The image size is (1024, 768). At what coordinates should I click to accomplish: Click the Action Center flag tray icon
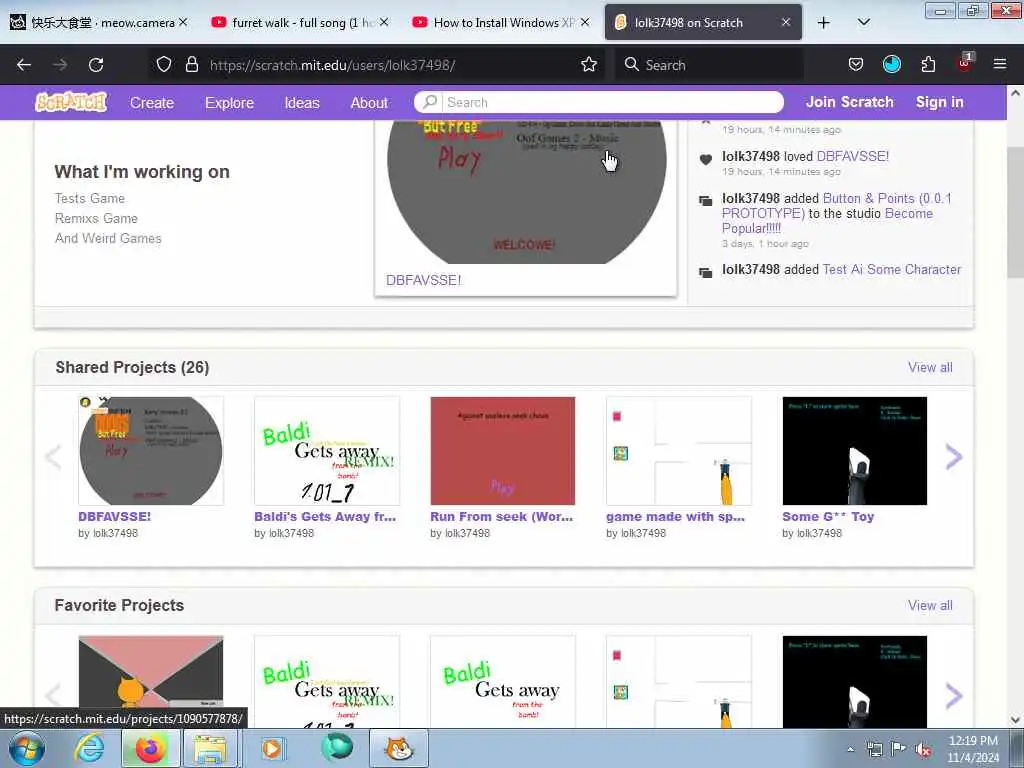tap(899, 749)
